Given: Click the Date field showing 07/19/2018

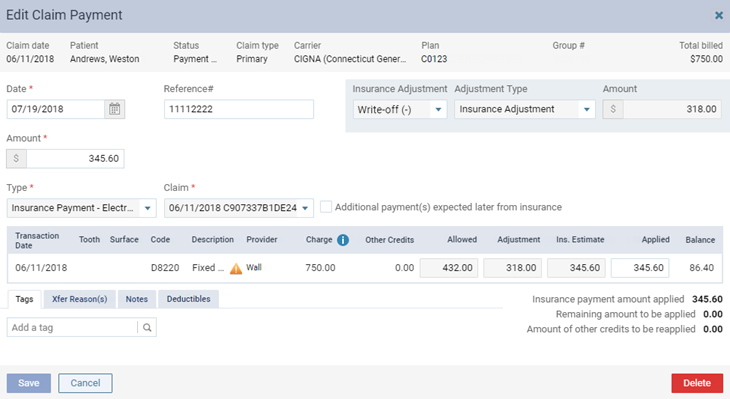Looking at the screenshot, I should point(55,109).
